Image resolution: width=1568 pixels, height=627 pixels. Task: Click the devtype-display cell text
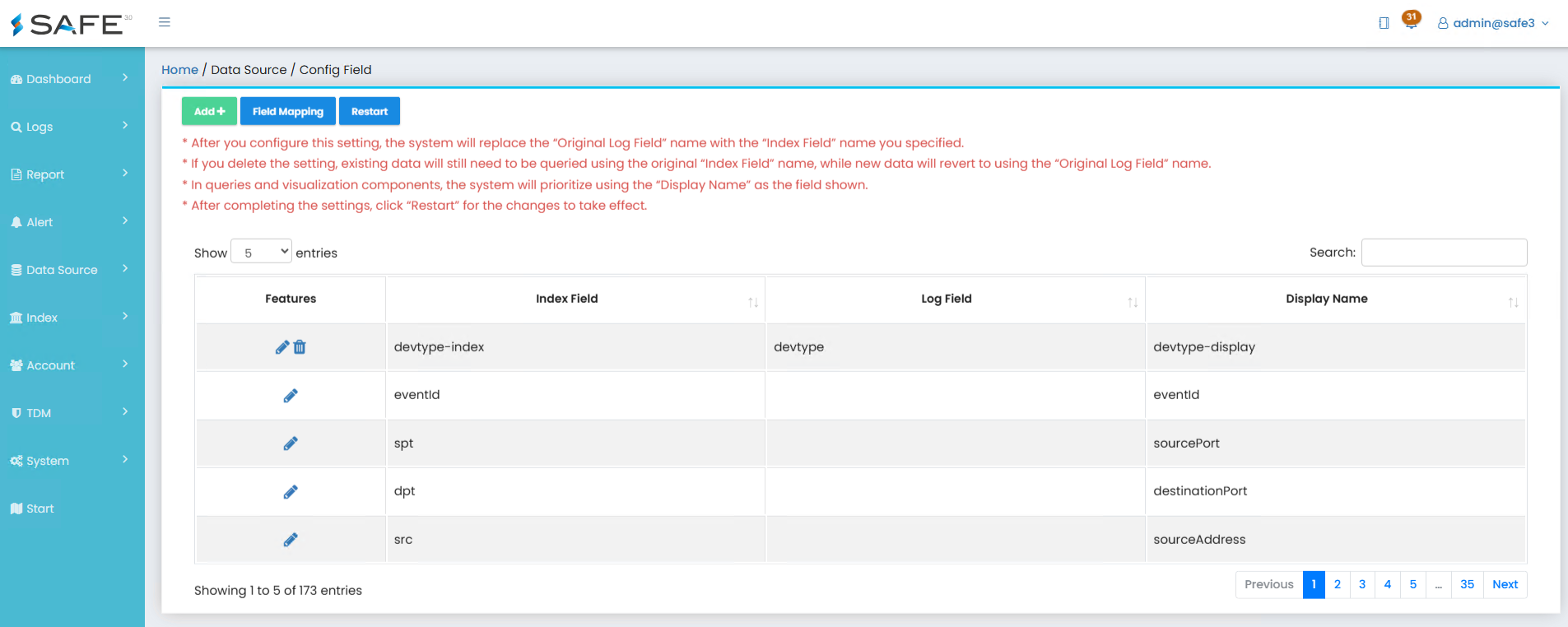click(1204, 347)
